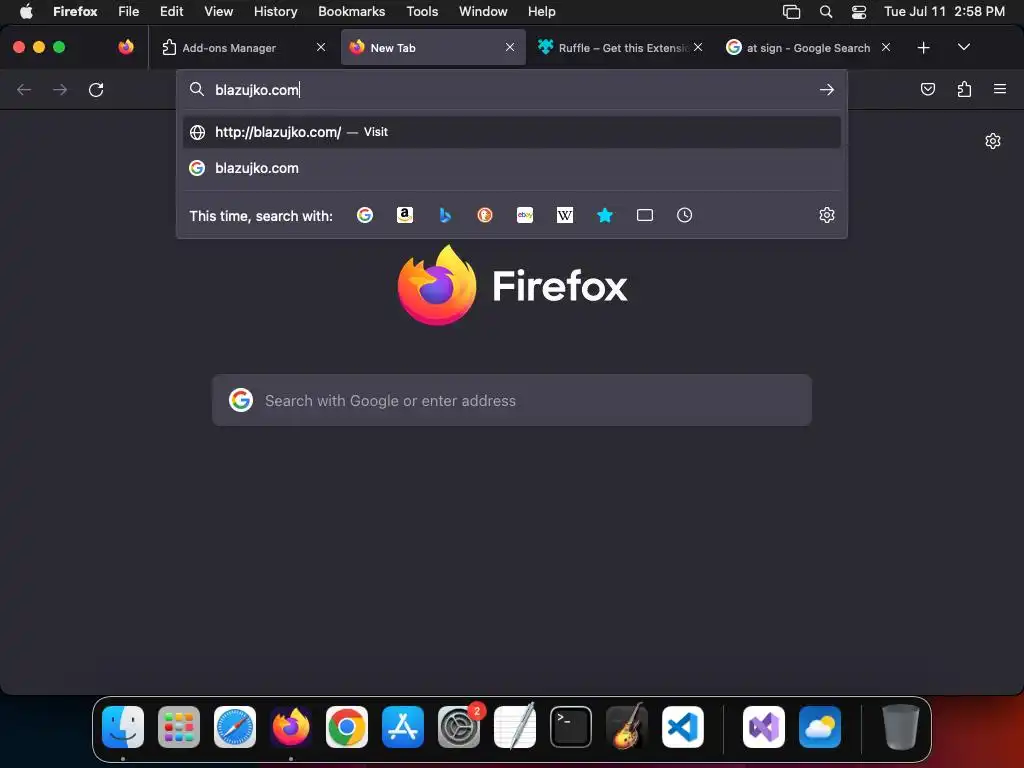Search bookmarks using the star icon
This screenshot has width=1024, height=768.
[605, 215]
